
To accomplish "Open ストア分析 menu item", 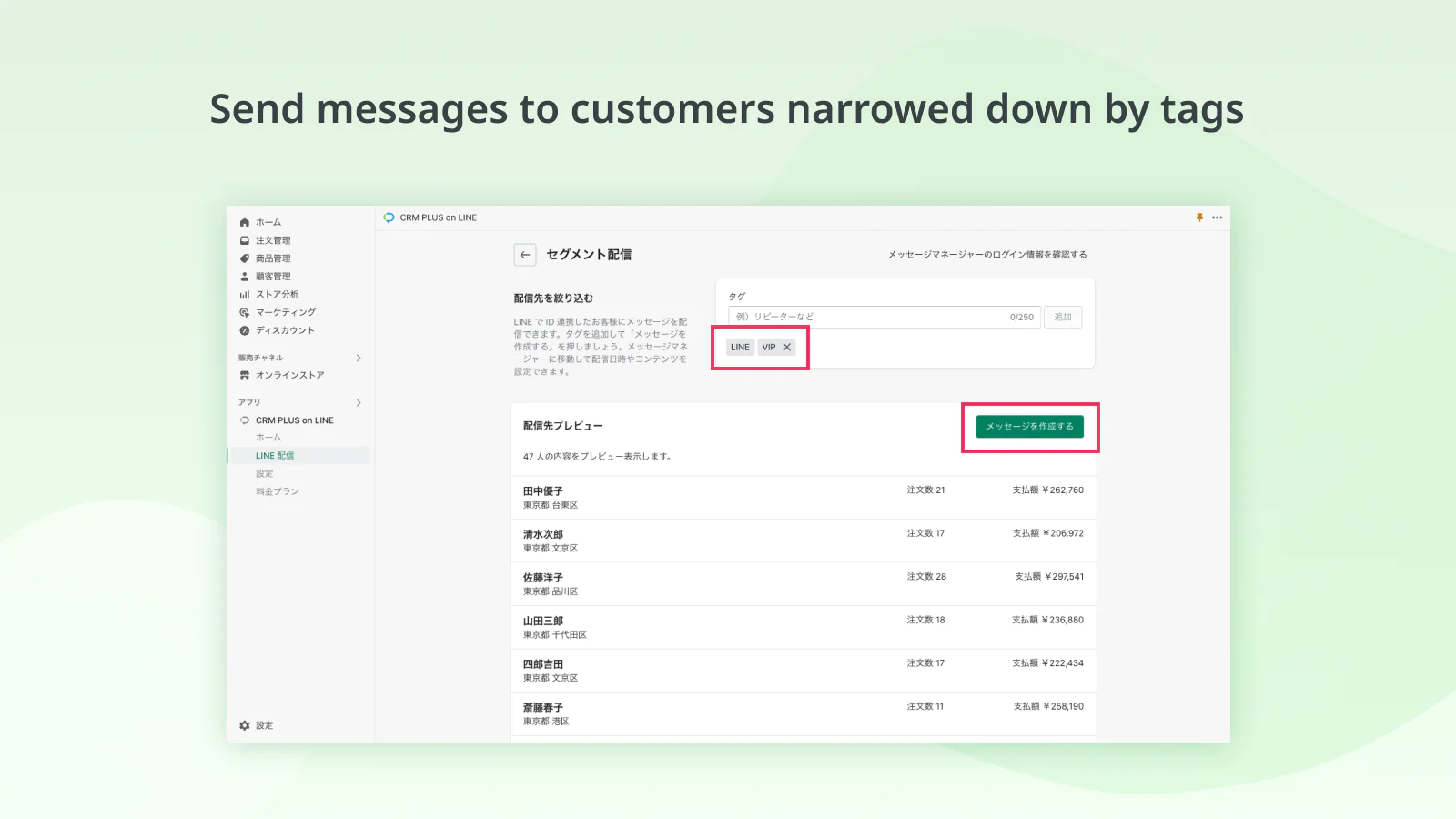I will click(277, 295).
